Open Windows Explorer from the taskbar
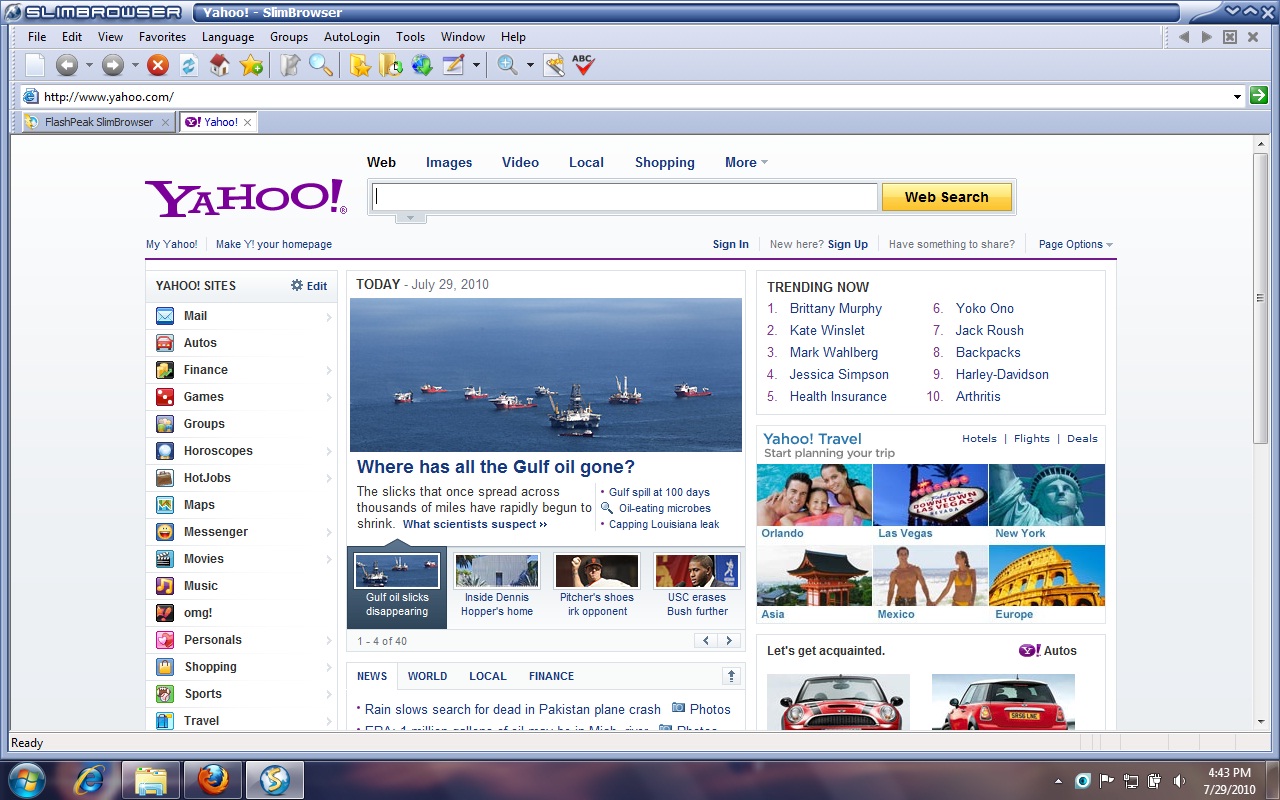This screenshot has width=1280, height=800. pos(152,780)
